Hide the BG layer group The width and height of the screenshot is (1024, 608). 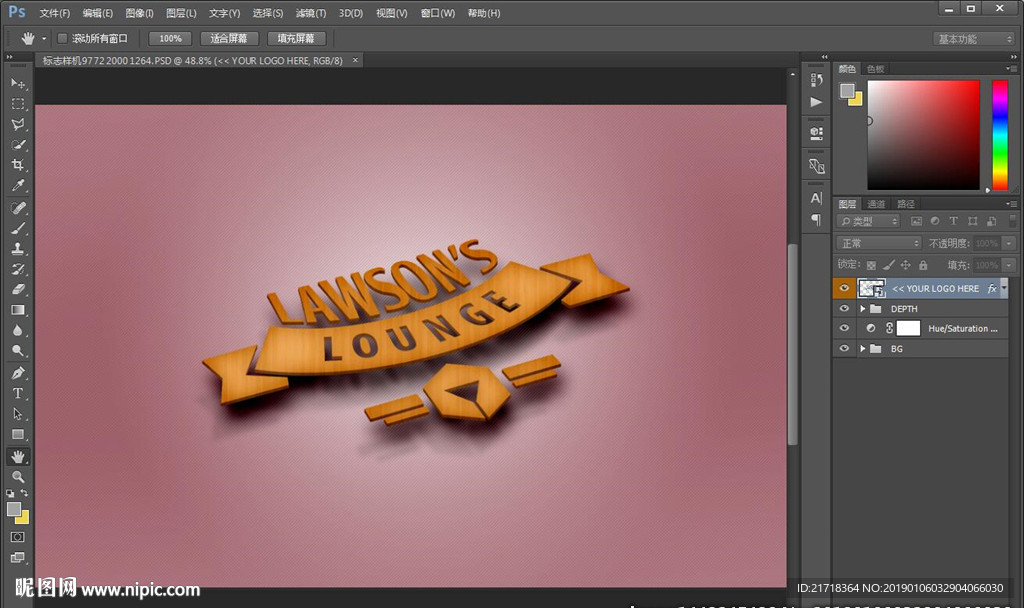[844, 348]
